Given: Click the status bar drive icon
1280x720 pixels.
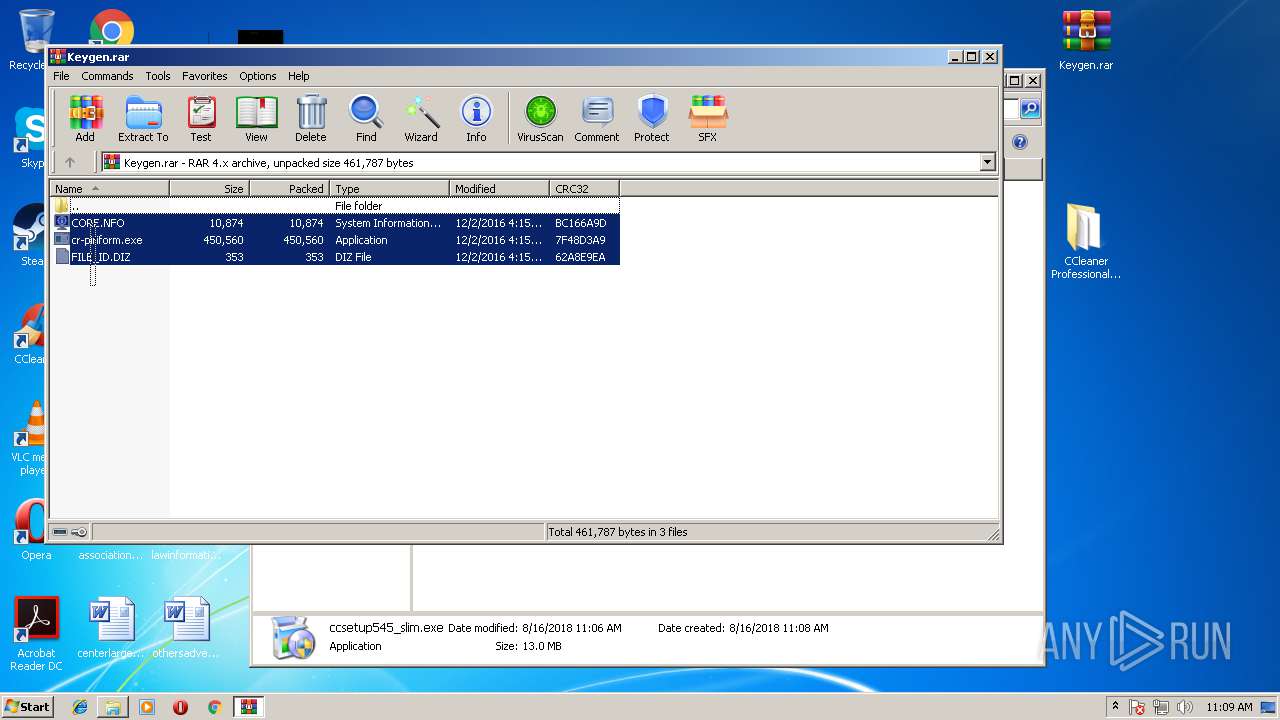Looking at the screenshot, I should pos(60,532).
